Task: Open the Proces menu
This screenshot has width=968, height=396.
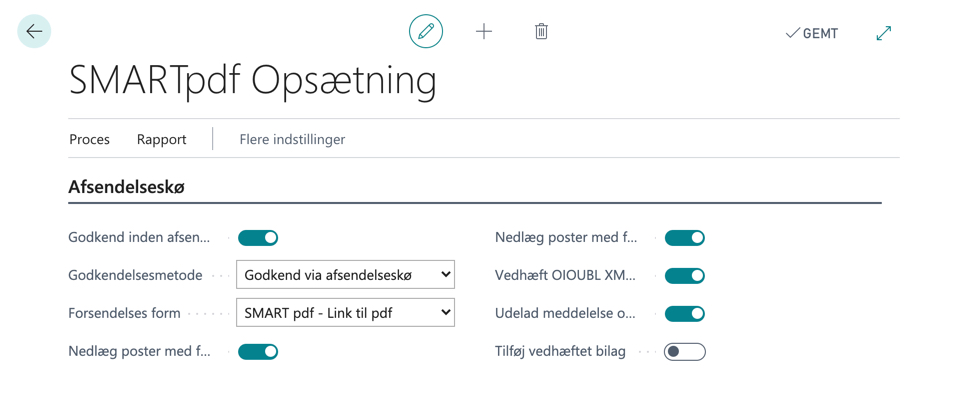Action: click(x=90, y=140)
